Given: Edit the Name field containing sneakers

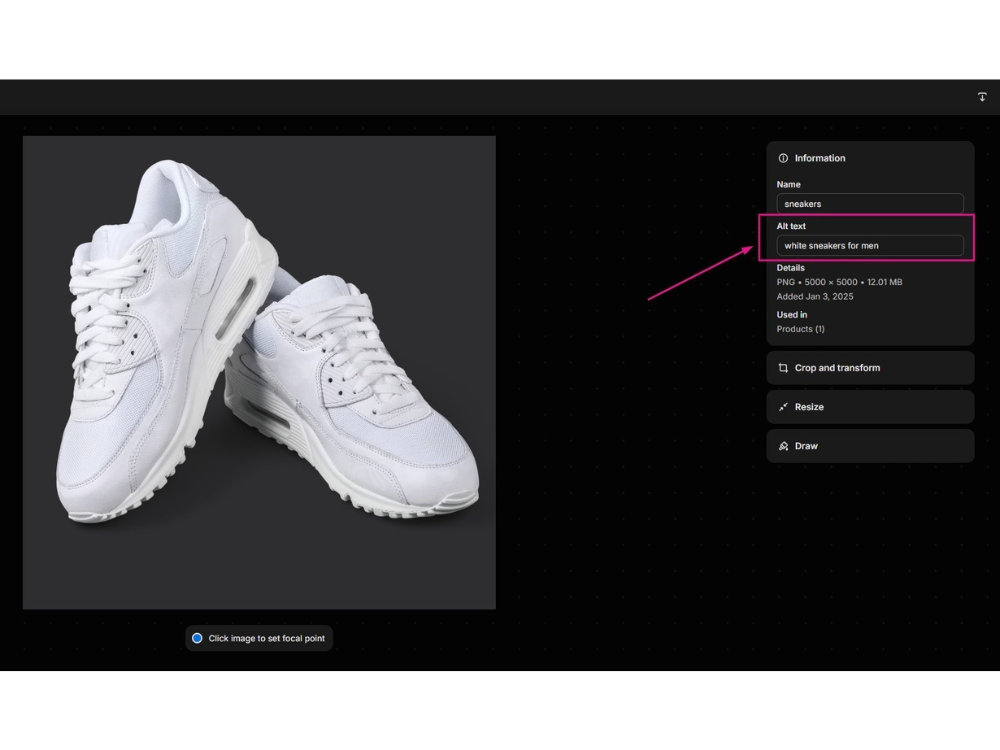Looking at the screenshot, I should point(870,204).
